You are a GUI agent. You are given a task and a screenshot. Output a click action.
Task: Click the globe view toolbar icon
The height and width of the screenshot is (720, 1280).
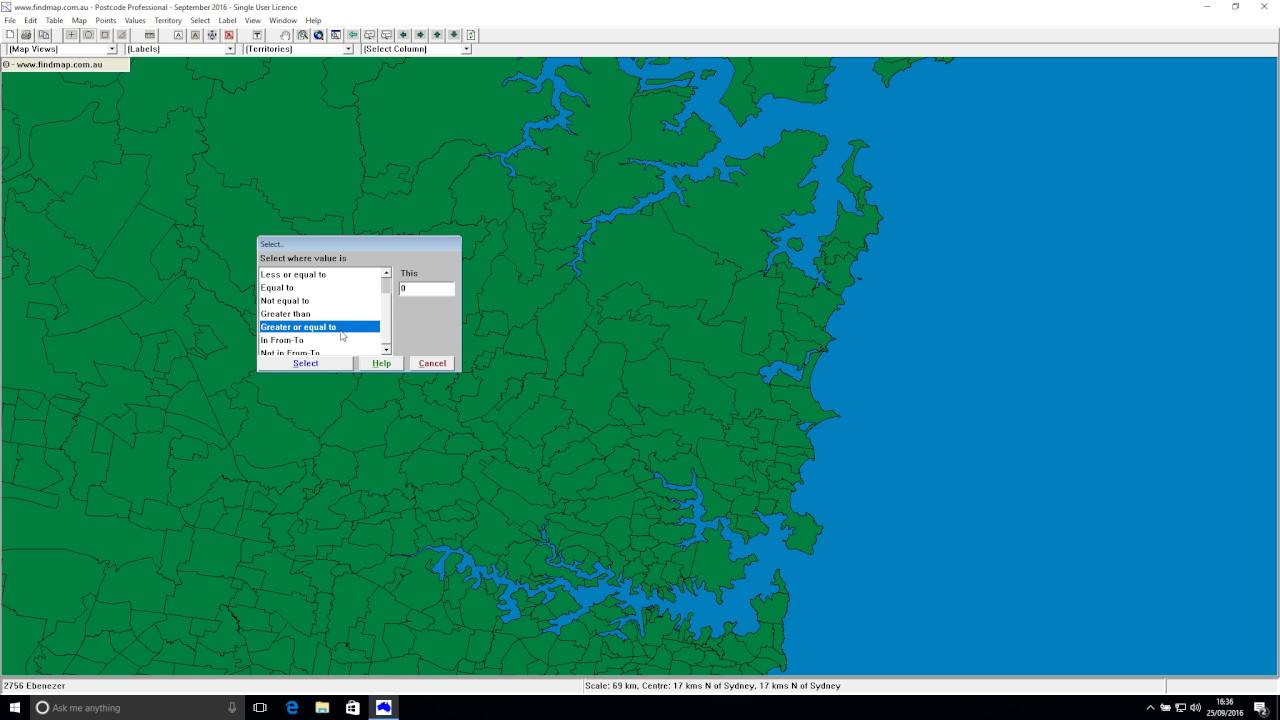click(318, 35)
